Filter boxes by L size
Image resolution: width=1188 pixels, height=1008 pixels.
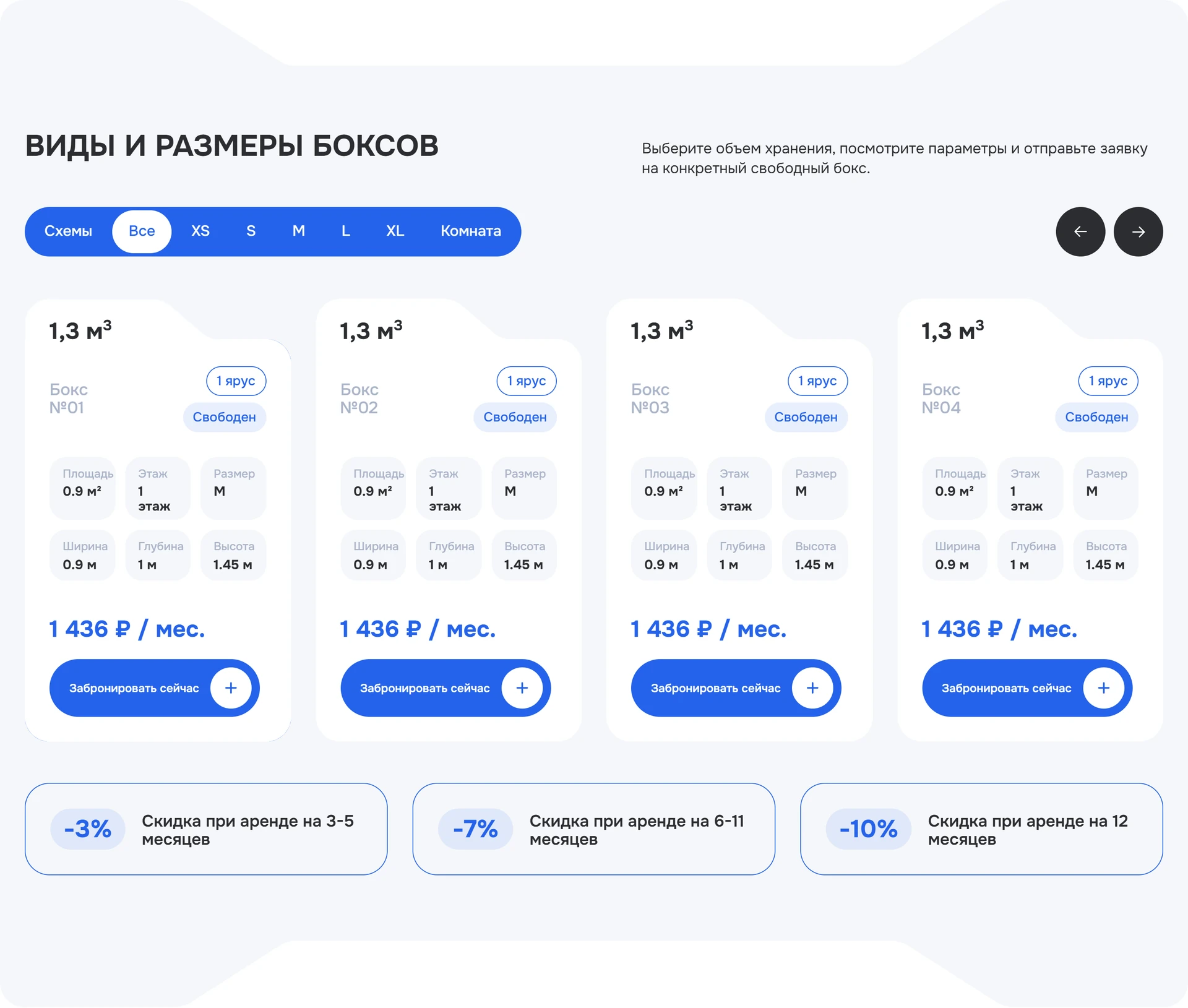pos(346,231)
